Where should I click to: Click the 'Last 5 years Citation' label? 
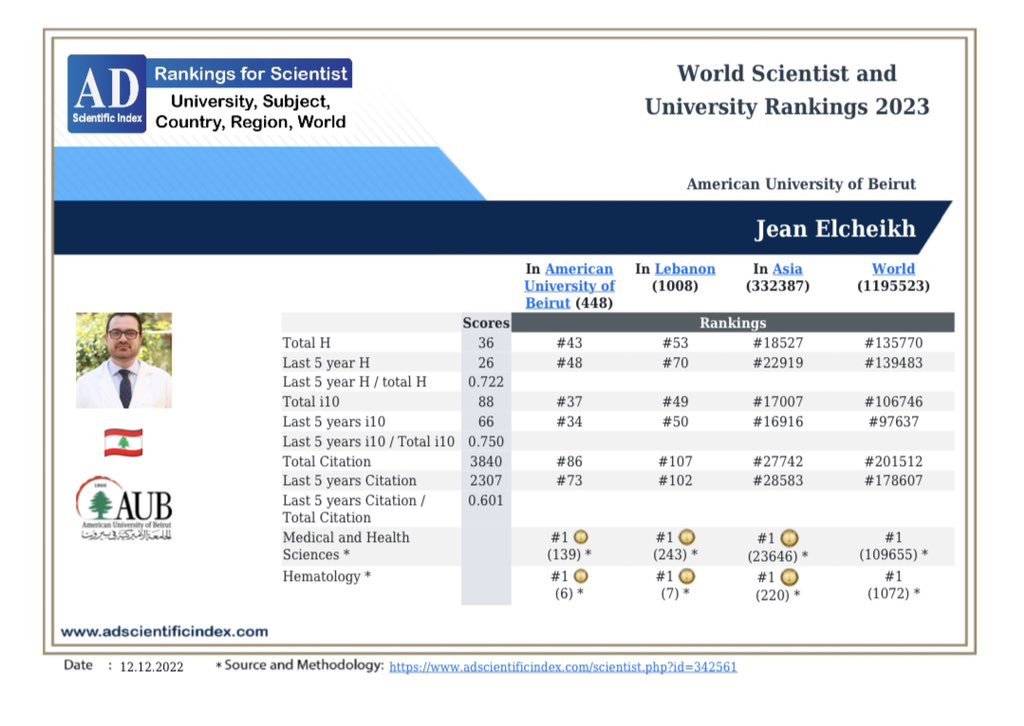(x=349, y=481)
